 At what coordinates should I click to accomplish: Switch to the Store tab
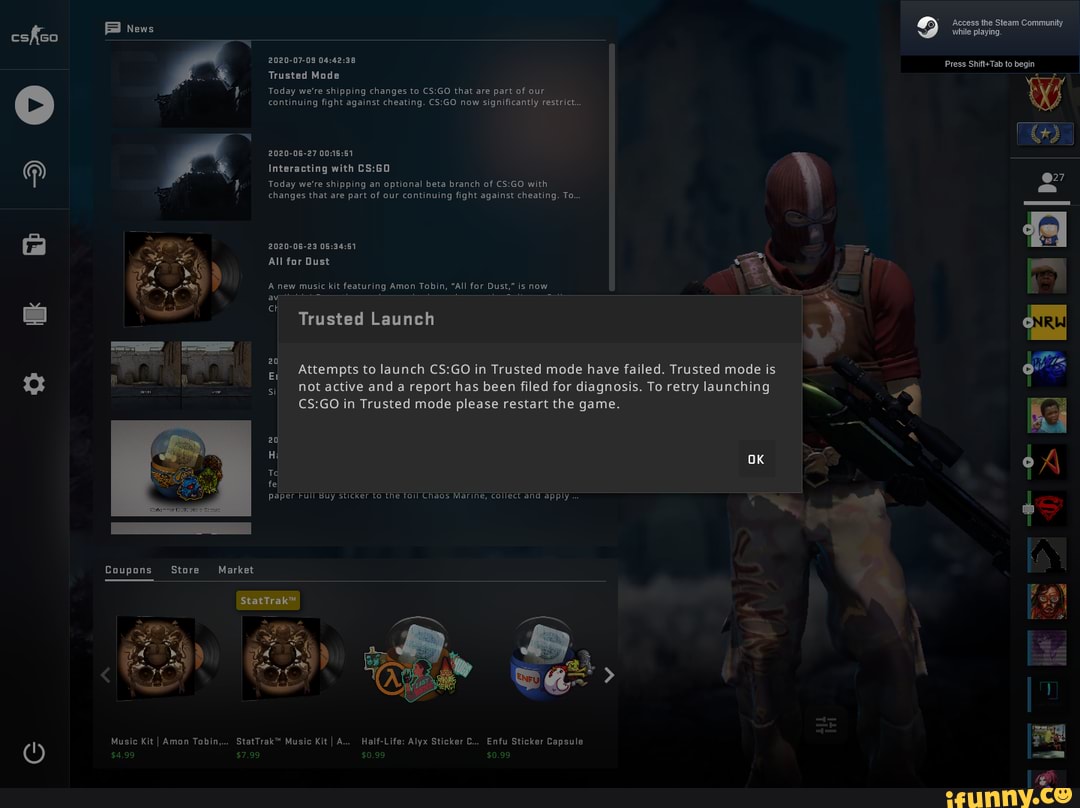coord(185,570)
